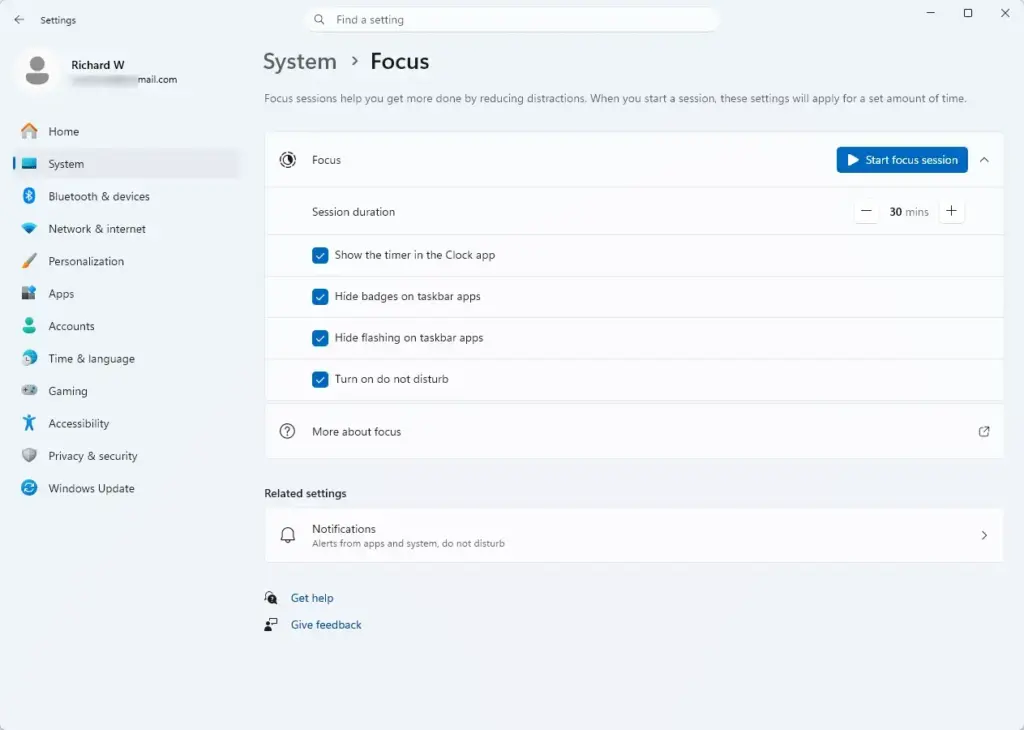
Task: Click the external link icon for More about focus
Action: coord(984,432)
